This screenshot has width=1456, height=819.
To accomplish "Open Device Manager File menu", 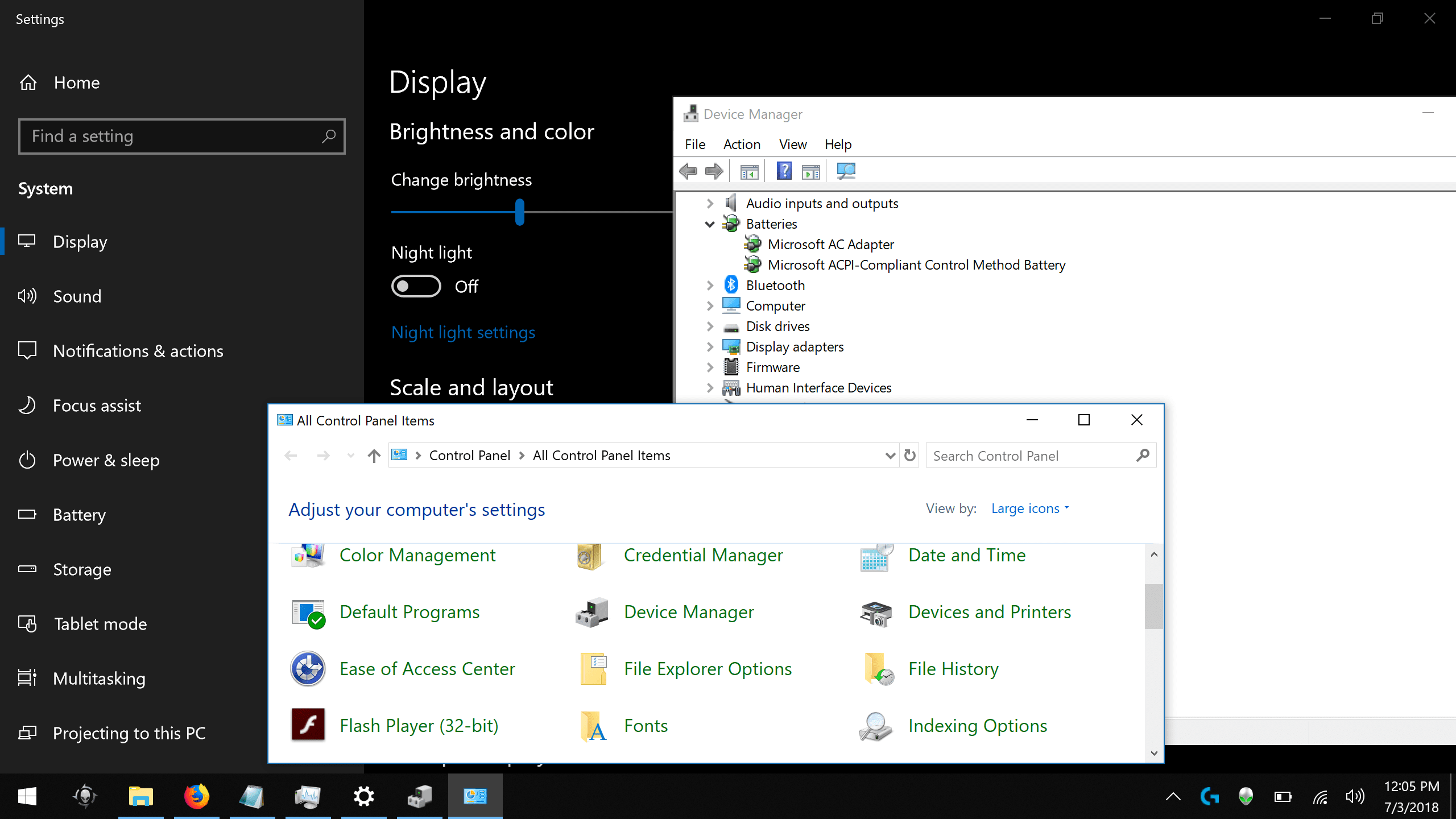I will pyautogui.click(x=695, y=144).
